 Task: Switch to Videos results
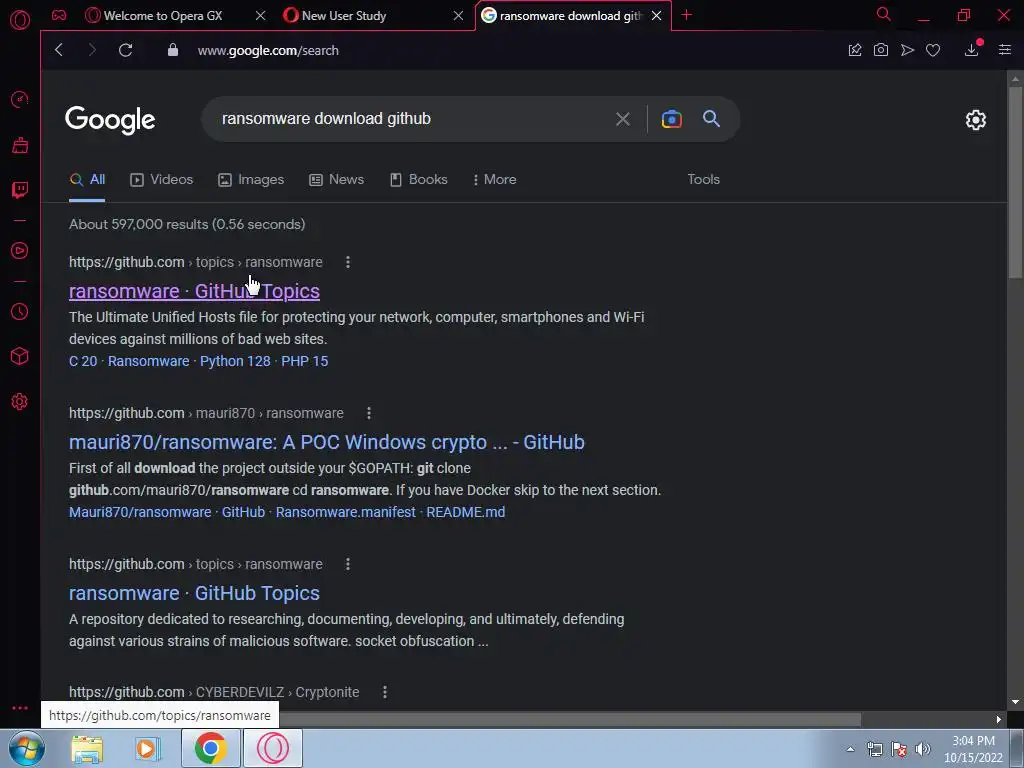pyautogui.click(x=162, y=180)
